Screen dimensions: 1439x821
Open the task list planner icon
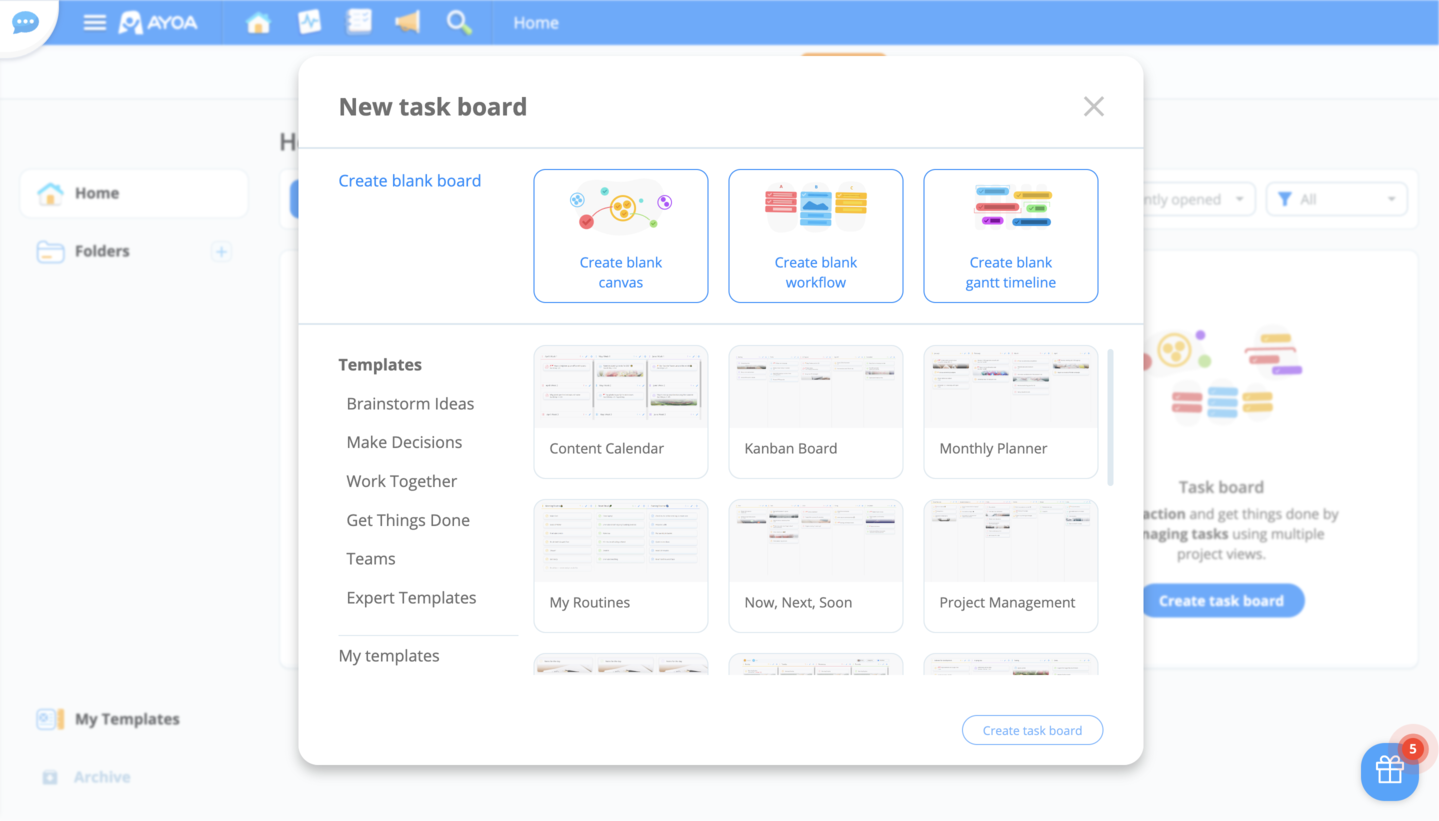(x=359, y=22)
